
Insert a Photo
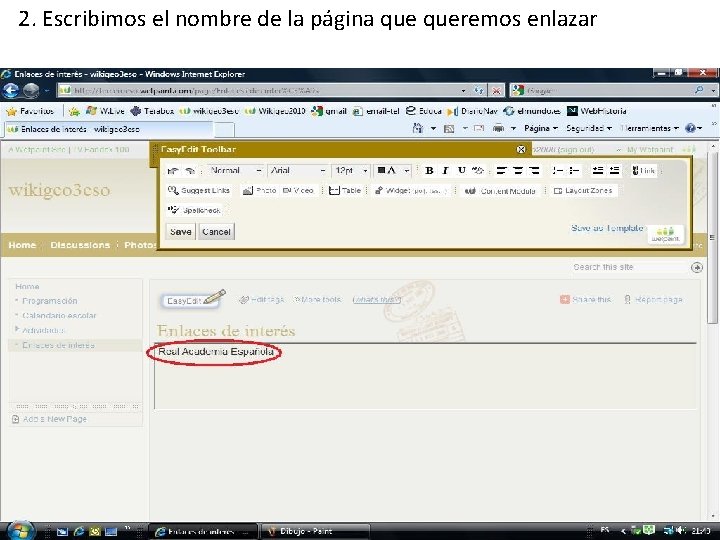point(259,190)
